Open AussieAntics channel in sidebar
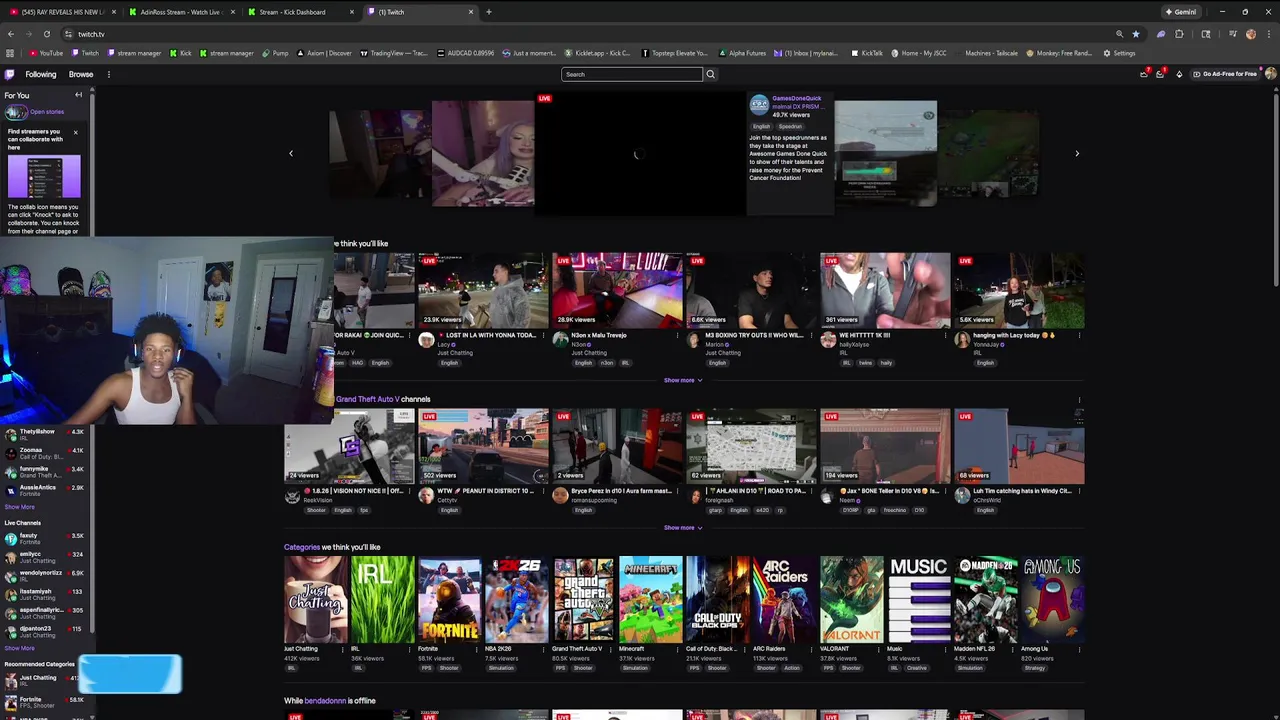 [x=45, y=489]
